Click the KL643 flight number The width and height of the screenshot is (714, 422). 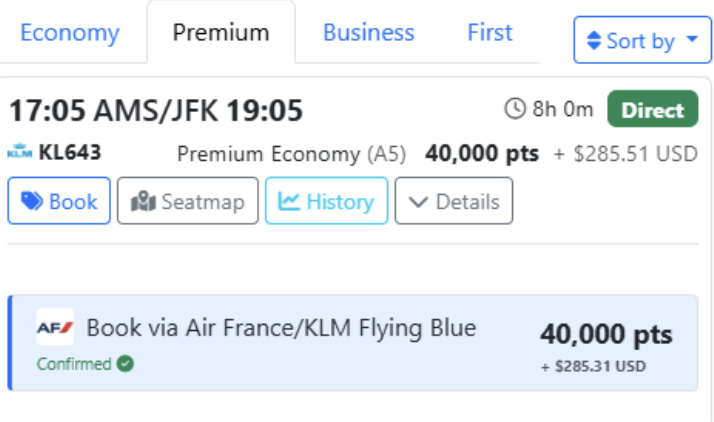click(x=69, y=153)
